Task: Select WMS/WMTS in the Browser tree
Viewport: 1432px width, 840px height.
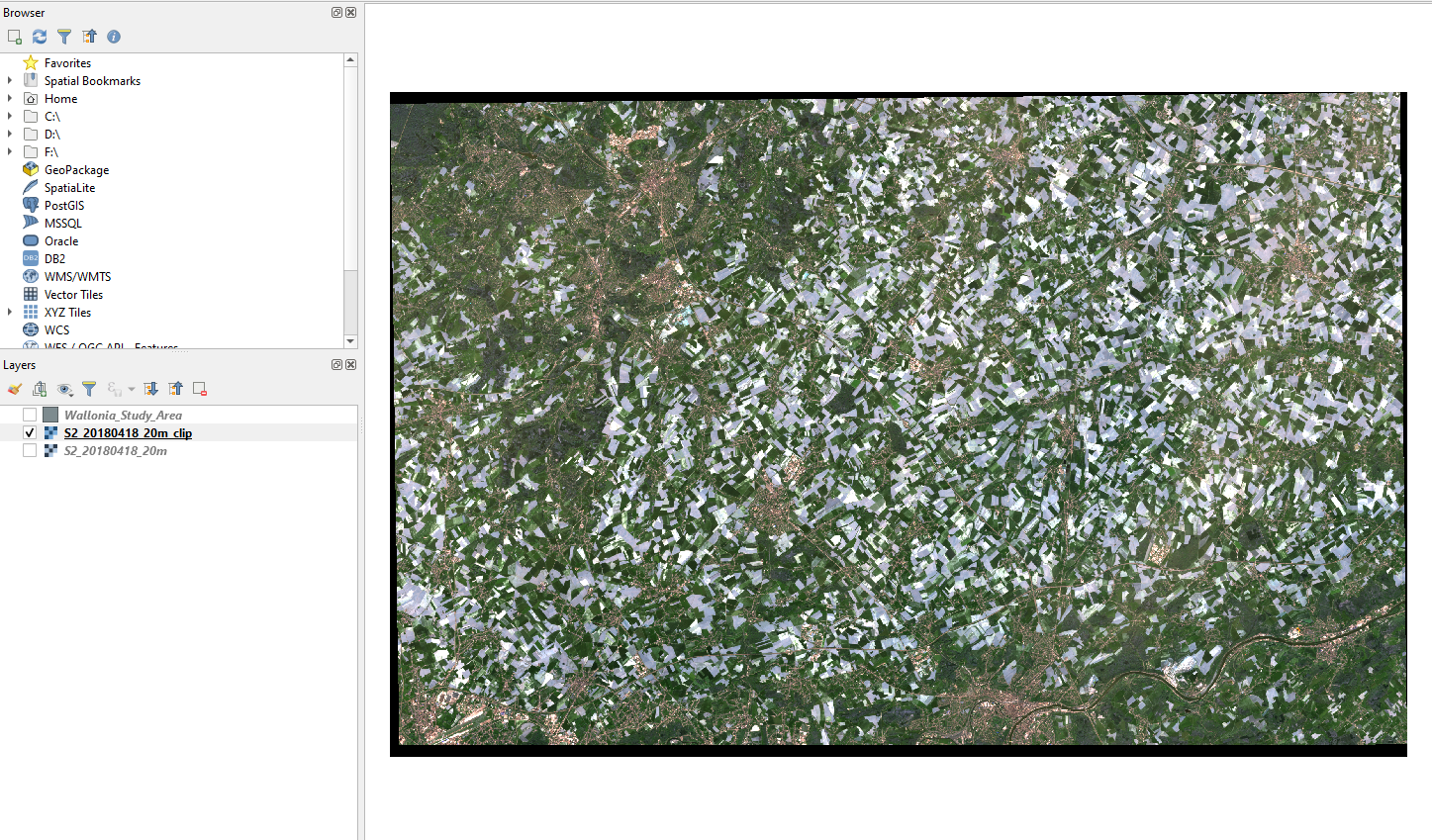Action: (x=77, y=277)
